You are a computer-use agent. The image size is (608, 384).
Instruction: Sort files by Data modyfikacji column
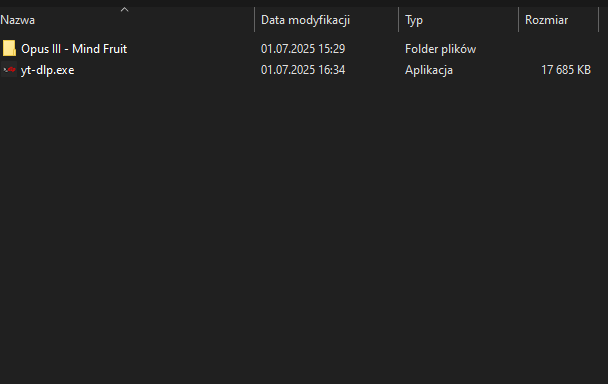pyautogui.click(x=306, y=20)
